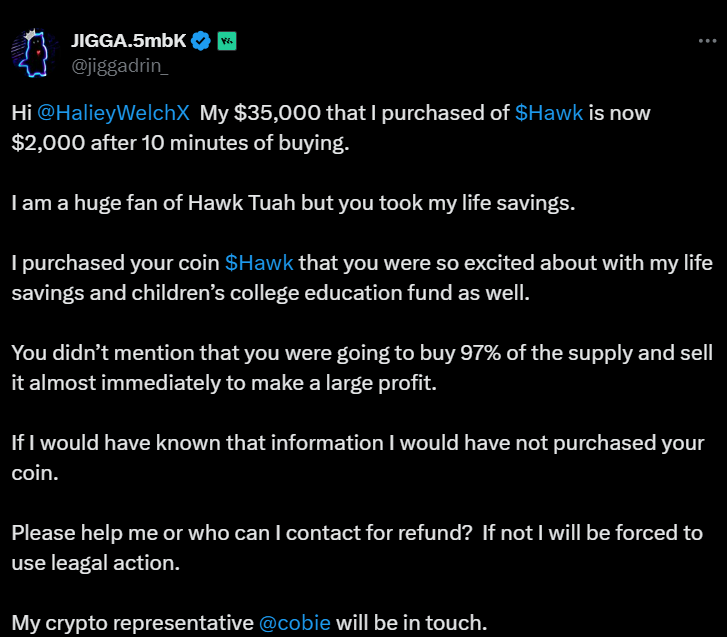Viewport: 727px width, 637px height.
Task: Click the "97% of the supply" line
Action: click(x=362, y=353)
